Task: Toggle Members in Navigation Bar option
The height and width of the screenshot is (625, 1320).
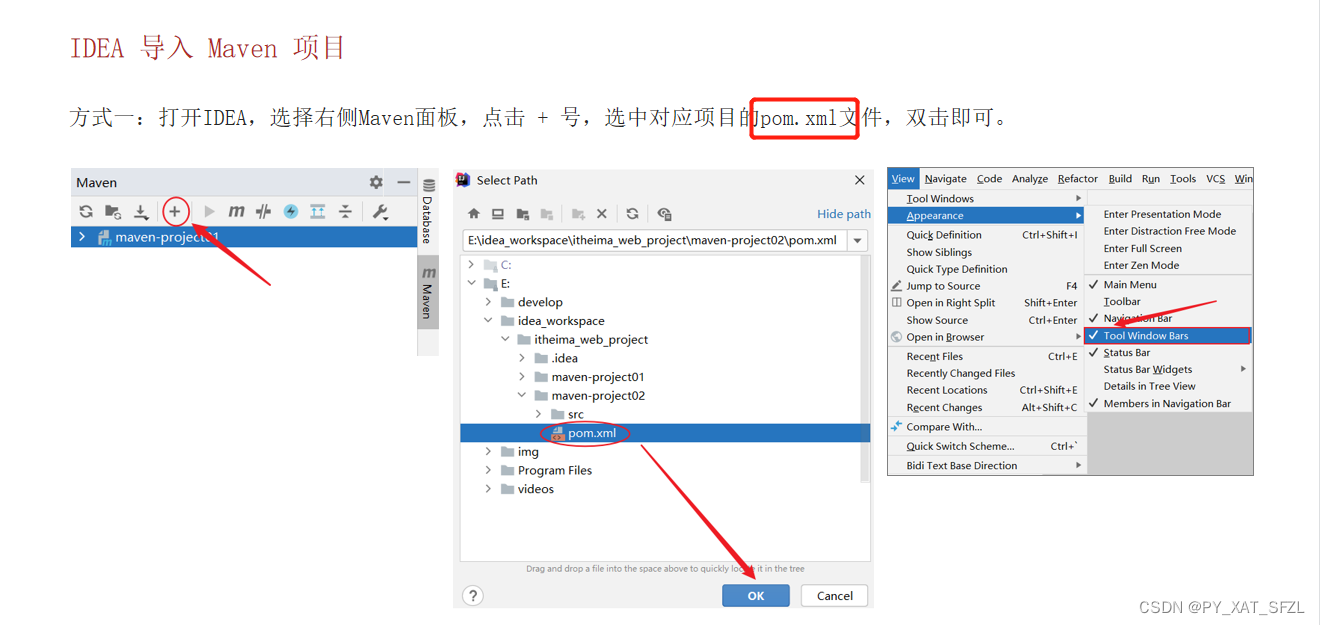Action: (1167, 403)
